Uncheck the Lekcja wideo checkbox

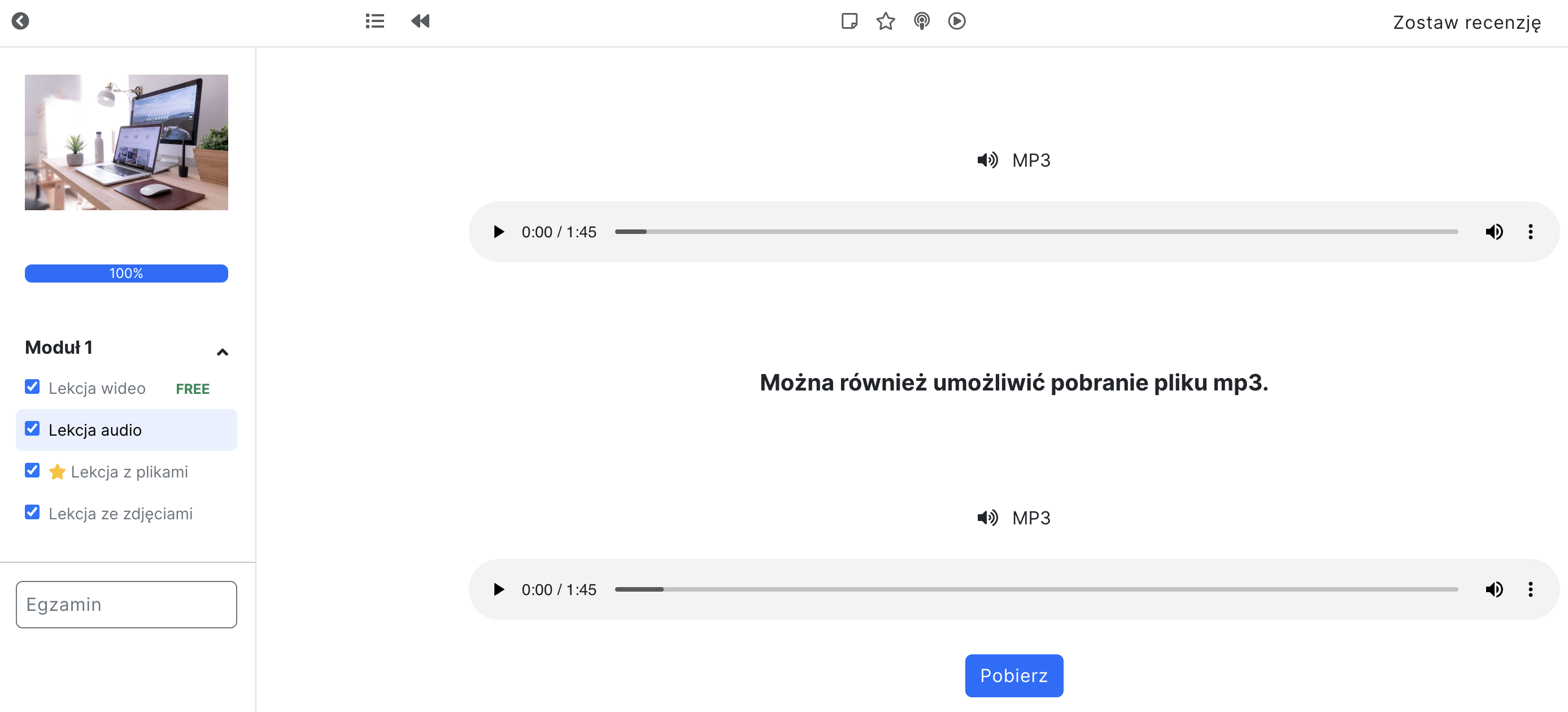pos(32,388)
